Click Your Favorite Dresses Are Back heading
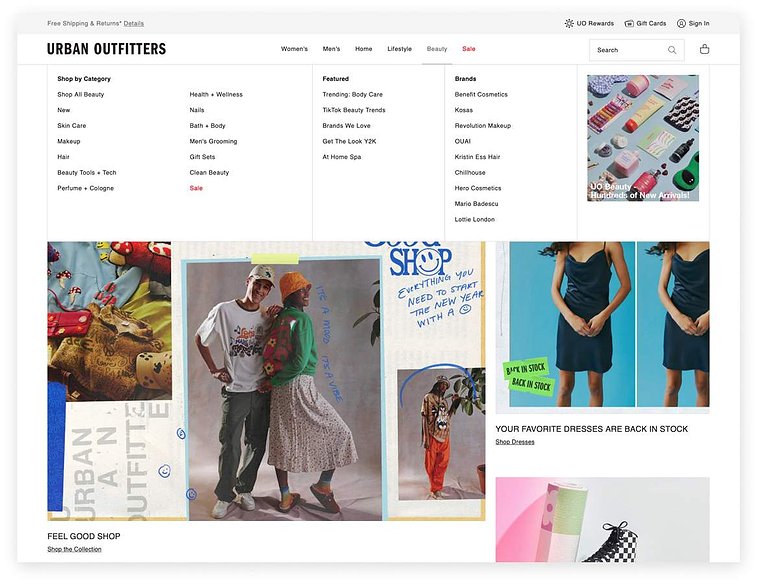 coord(592,429)
